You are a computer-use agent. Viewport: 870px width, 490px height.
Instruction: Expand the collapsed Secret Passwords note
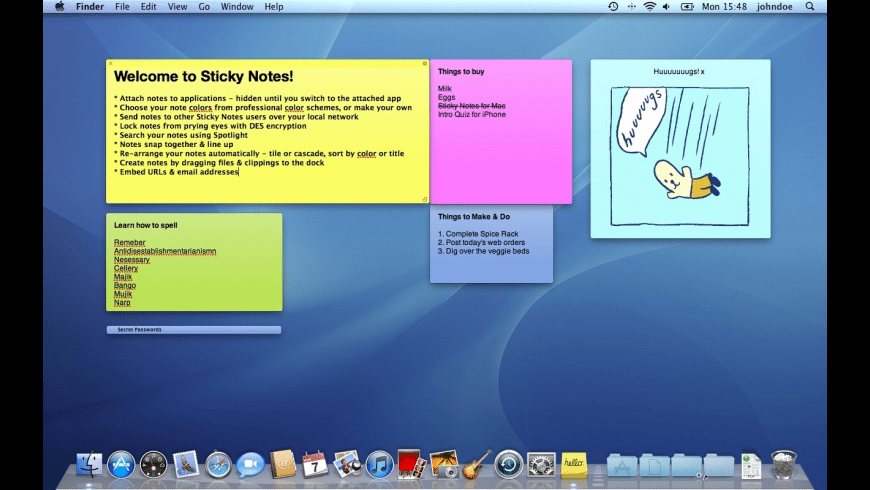click(193, 329)
